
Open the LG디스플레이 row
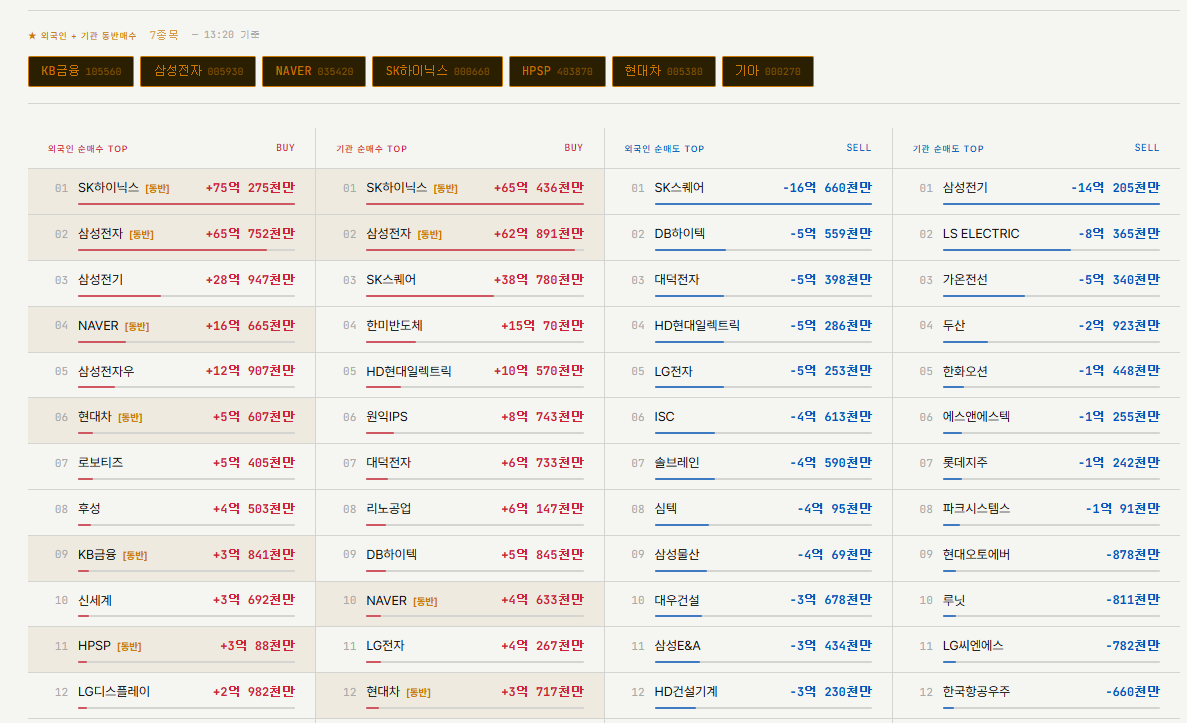click(x=172, y=696)
